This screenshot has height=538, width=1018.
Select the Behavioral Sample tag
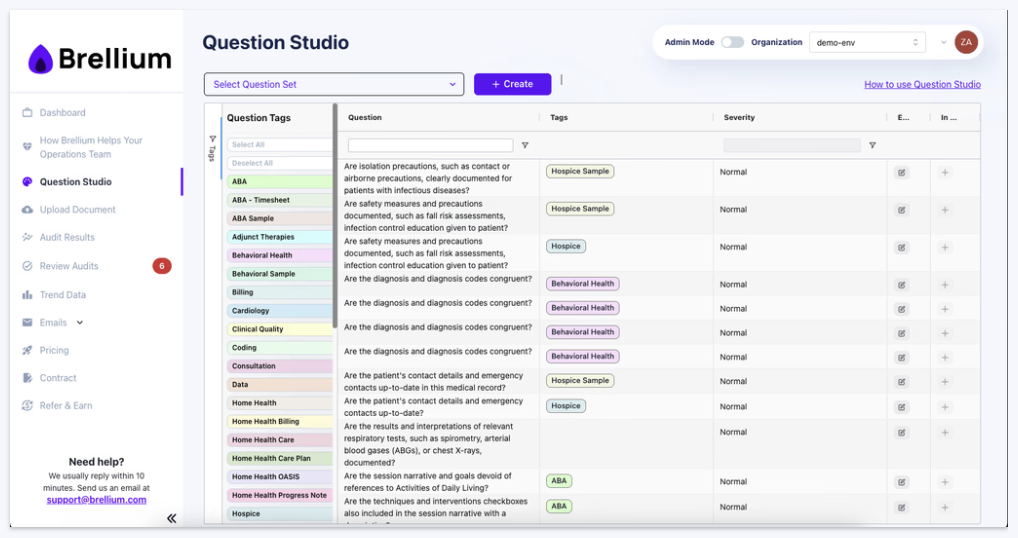pos(280,274)
